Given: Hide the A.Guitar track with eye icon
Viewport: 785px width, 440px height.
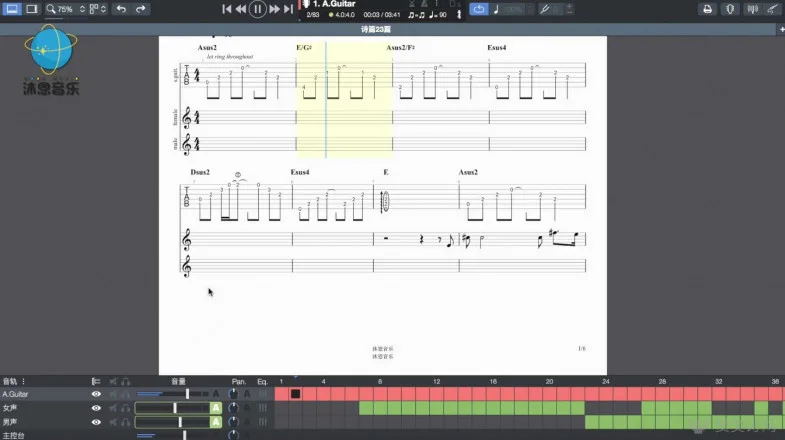Looking at the screenshot, I should tap(96, 394).
